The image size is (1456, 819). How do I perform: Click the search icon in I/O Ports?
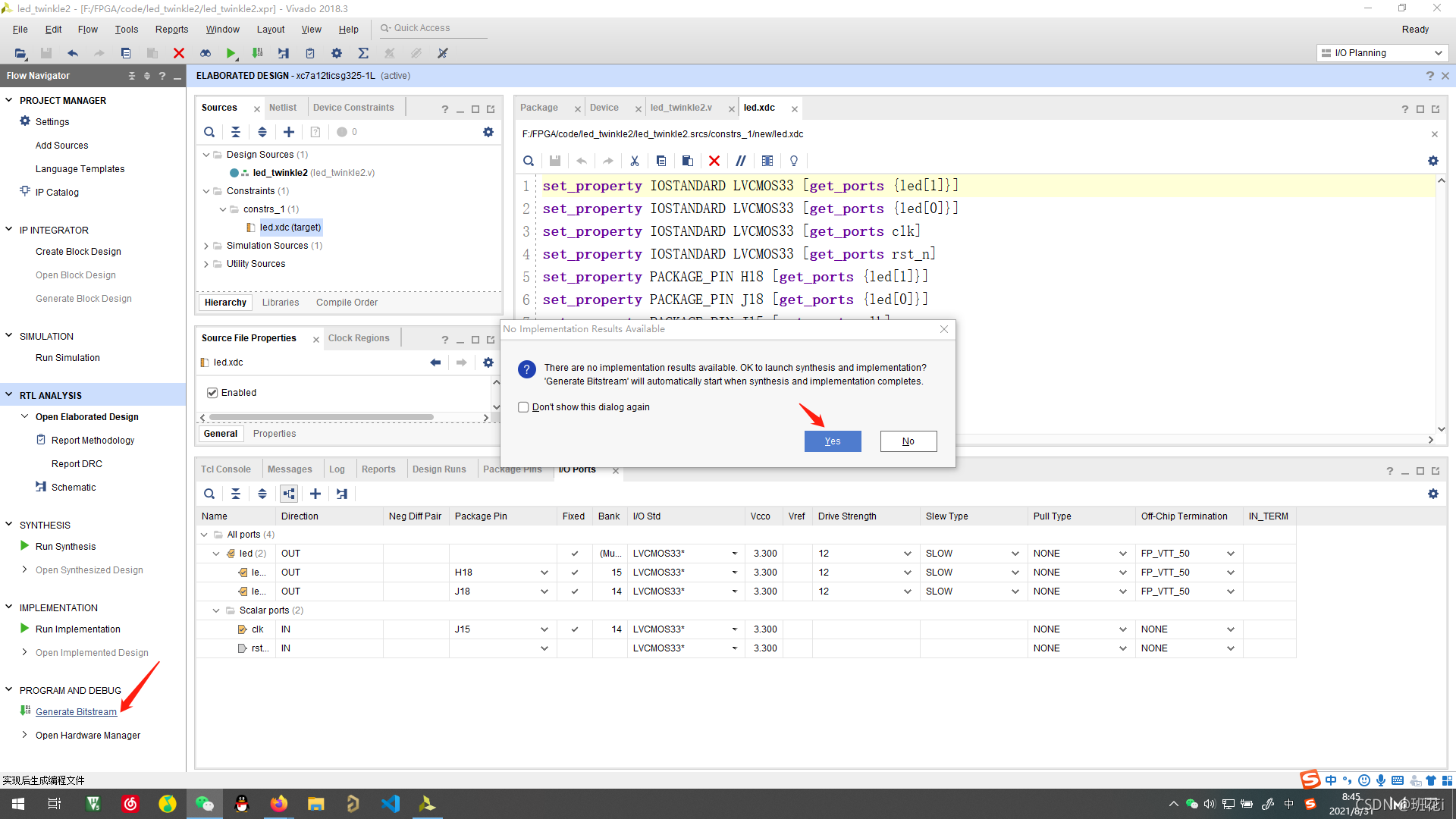click(x=209, y=494)
